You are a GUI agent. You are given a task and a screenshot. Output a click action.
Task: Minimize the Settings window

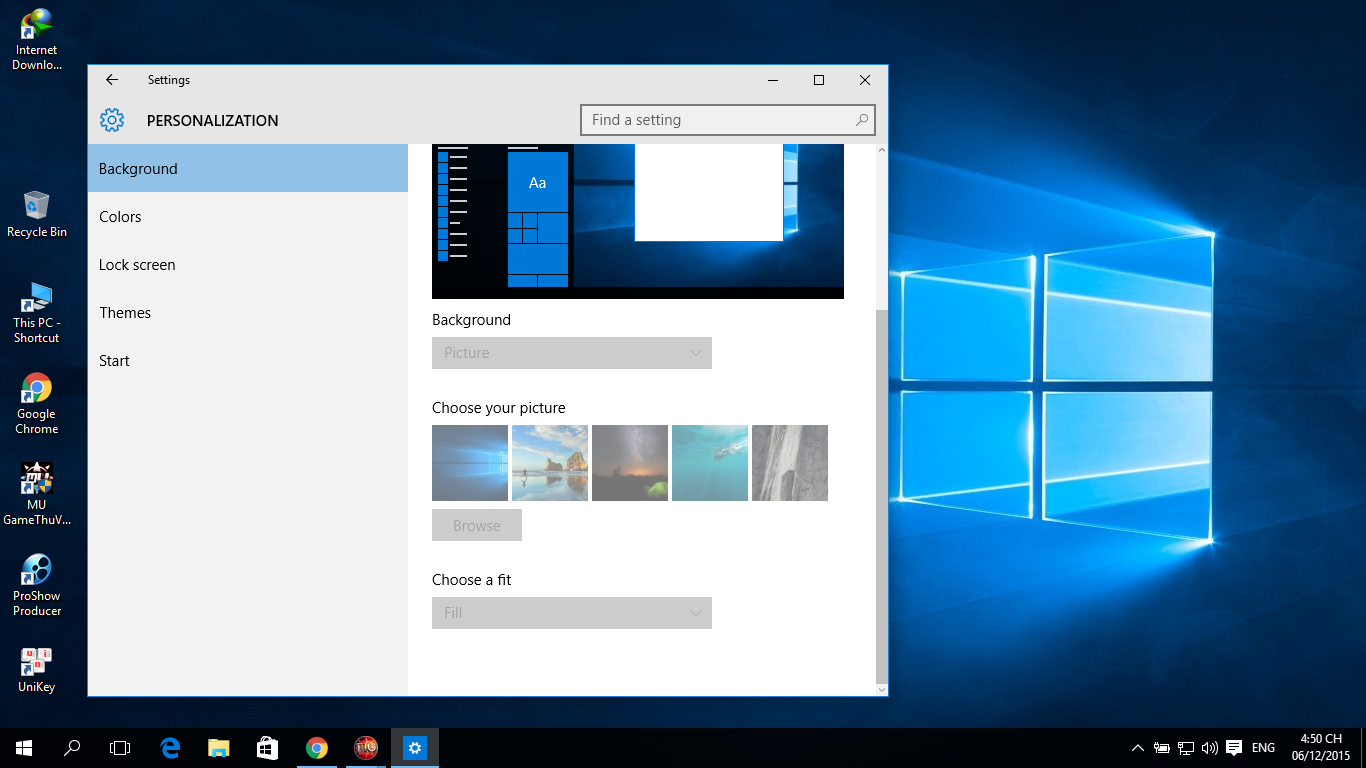[773, 80]
